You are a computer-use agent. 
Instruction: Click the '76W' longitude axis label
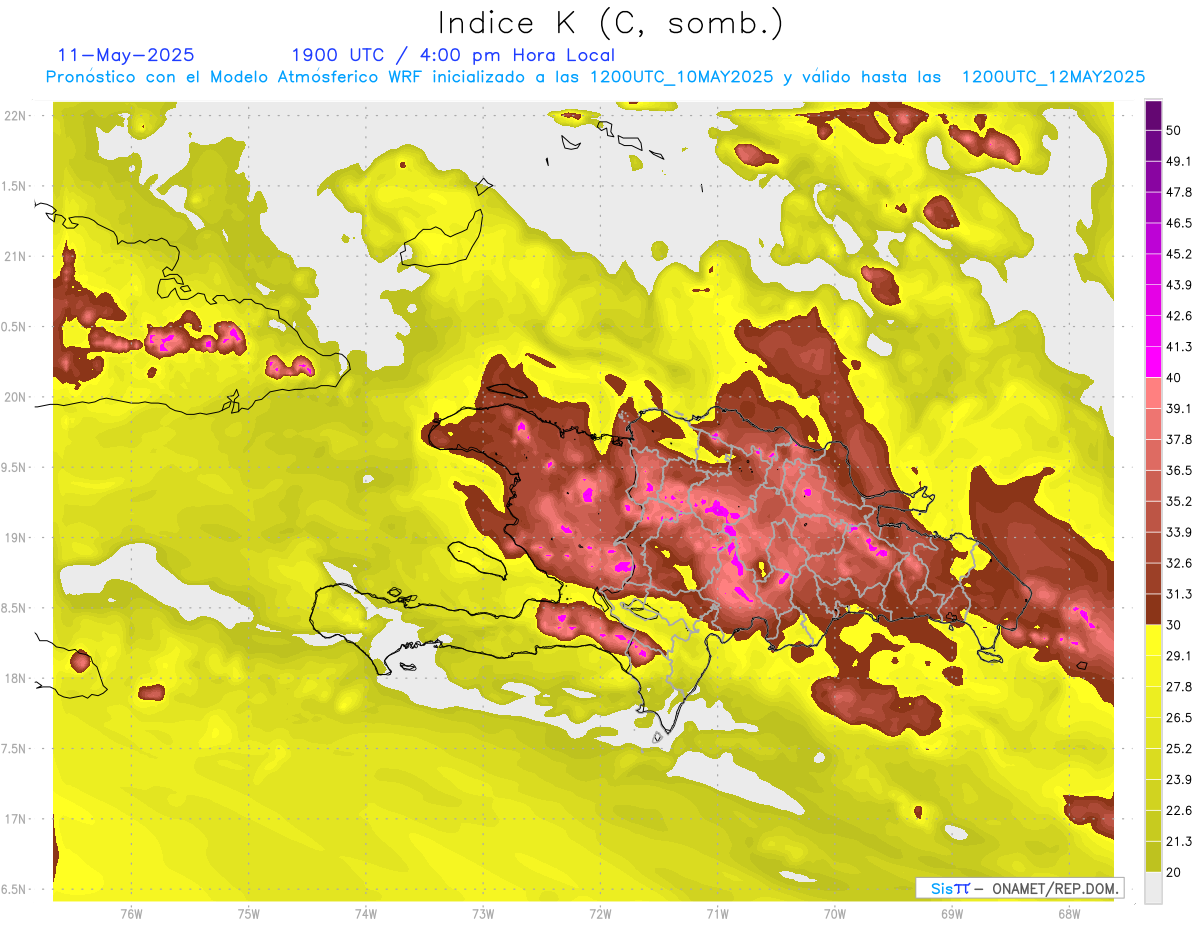(131, 914)
